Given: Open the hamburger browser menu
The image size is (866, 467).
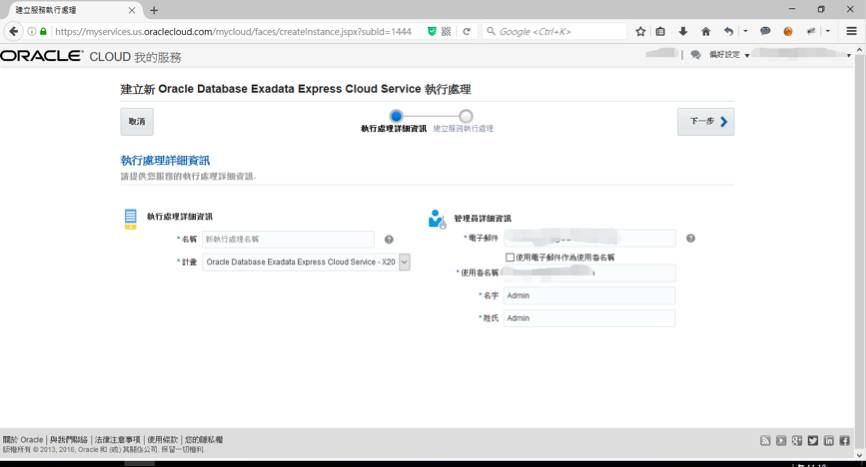Looking at the screenshot, I should (x=852, y=31).
